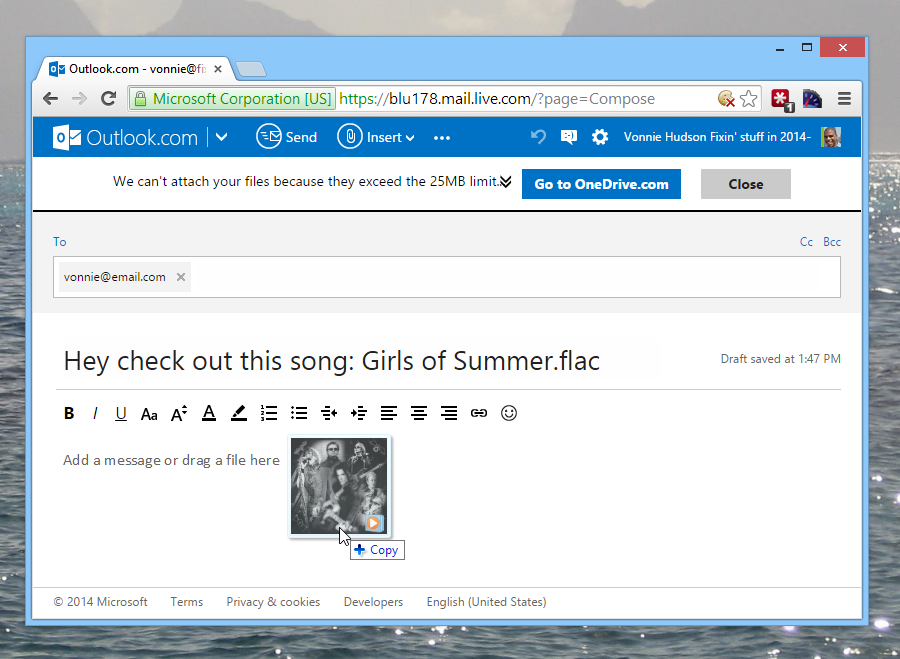Open the LastPass extension icon
The width and height of the screenshot is (900, 659).
click(x=782, y=100)
